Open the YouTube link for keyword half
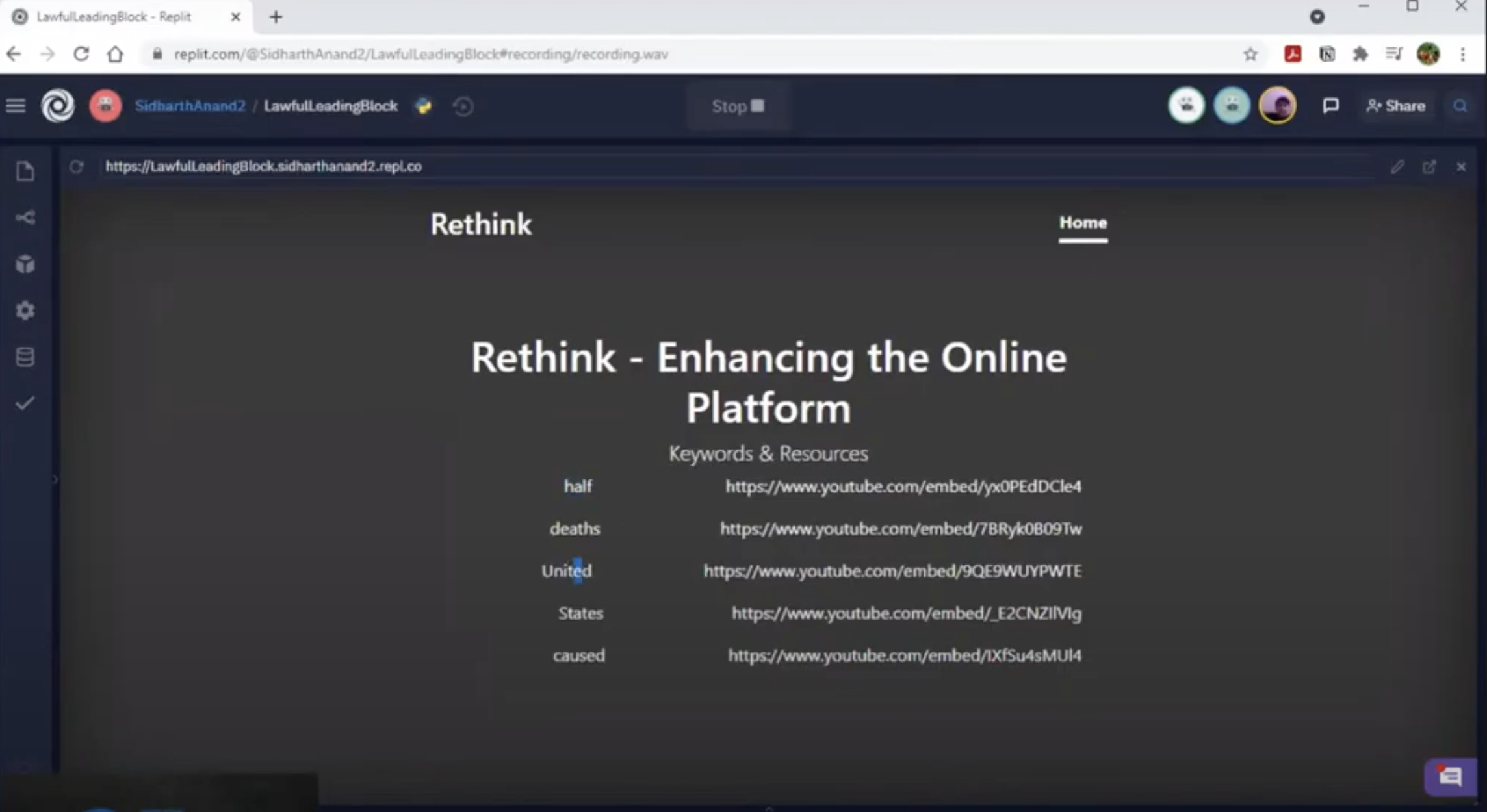This screenshot has height=812, width=1487. [903, 487]
